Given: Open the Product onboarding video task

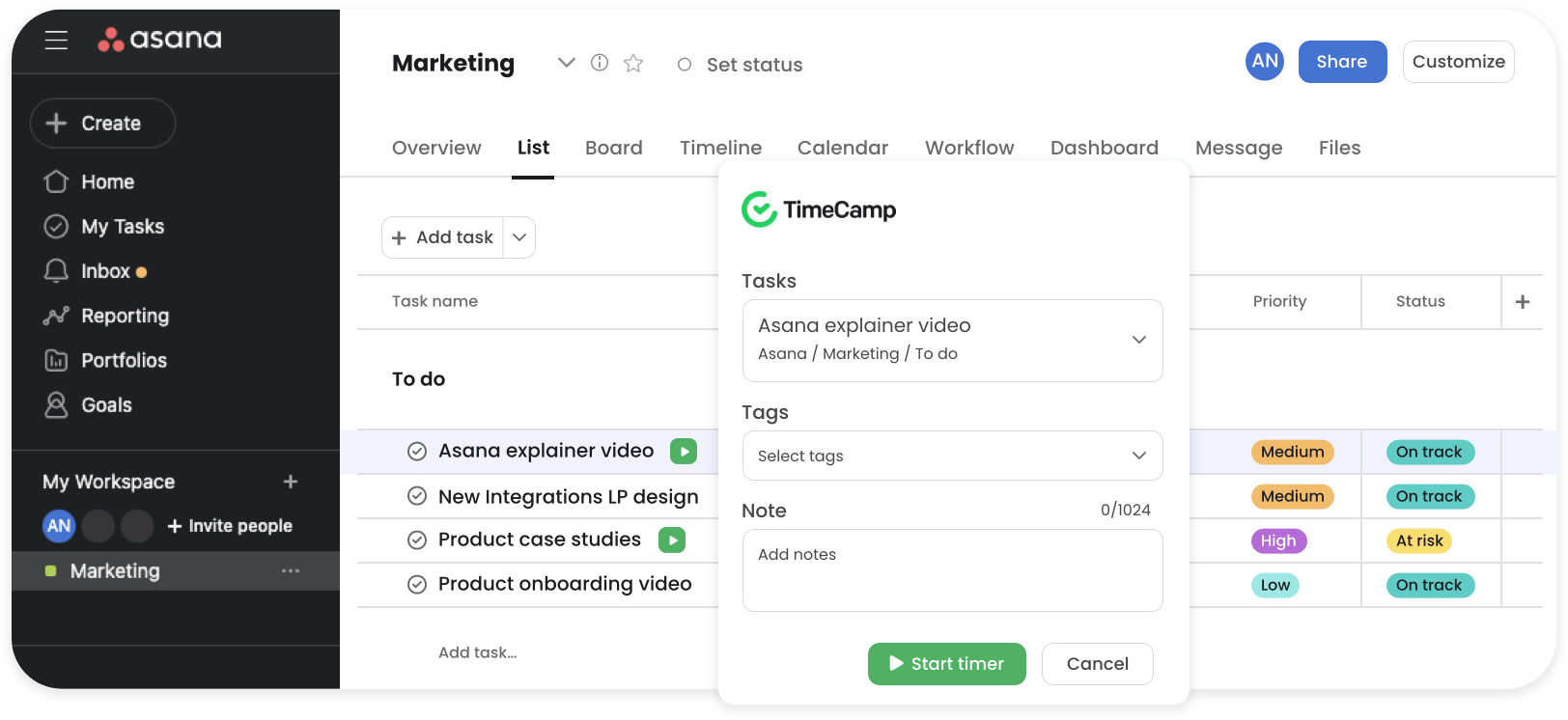Looking at the screenshot, I should 565,584.
